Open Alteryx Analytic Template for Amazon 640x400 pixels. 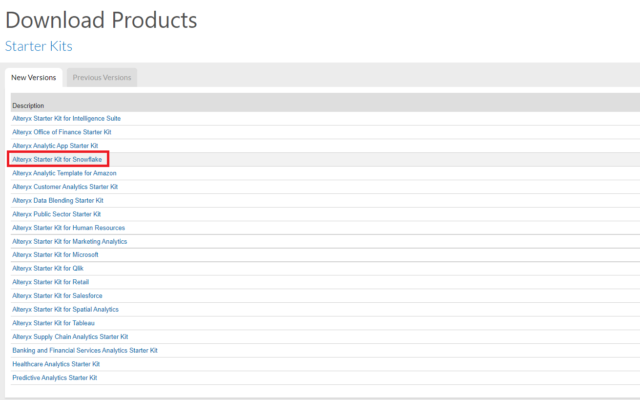pos(64,173)
